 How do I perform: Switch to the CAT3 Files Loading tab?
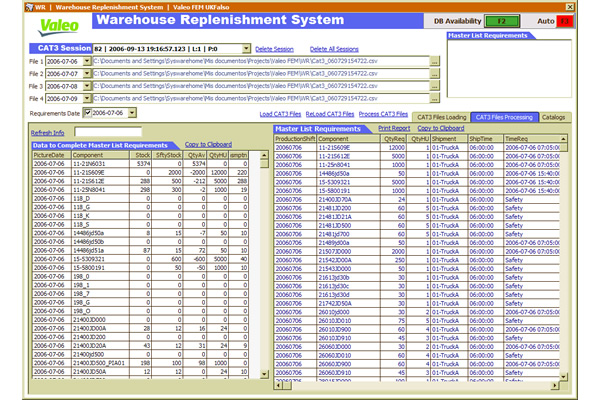click(x=442, y=117)
